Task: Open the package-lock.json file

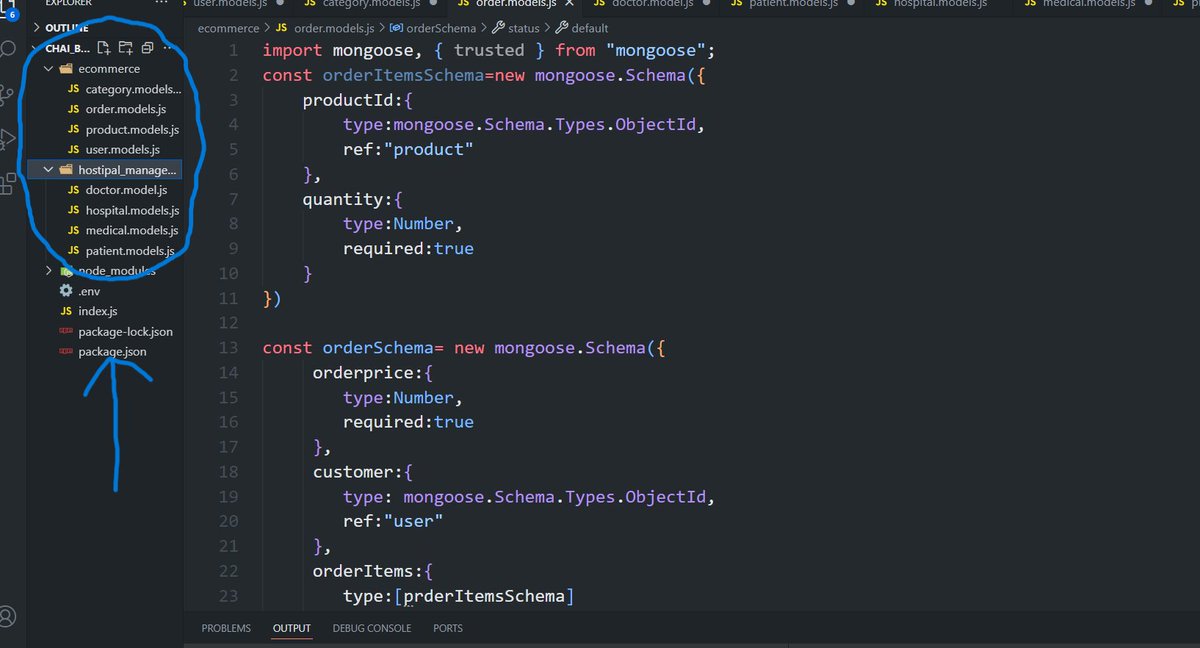Action: (x=125, y=331)
